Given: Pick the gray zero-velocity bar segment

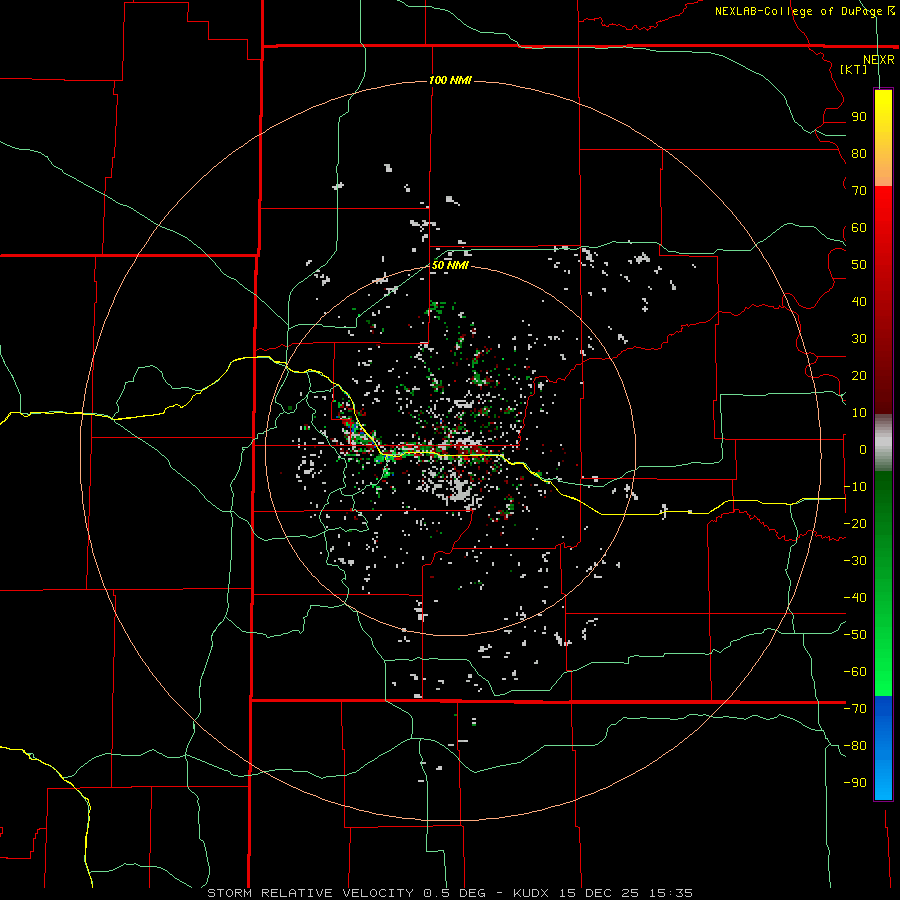Looking at the screenshot, I should click(x=883, y=443).
